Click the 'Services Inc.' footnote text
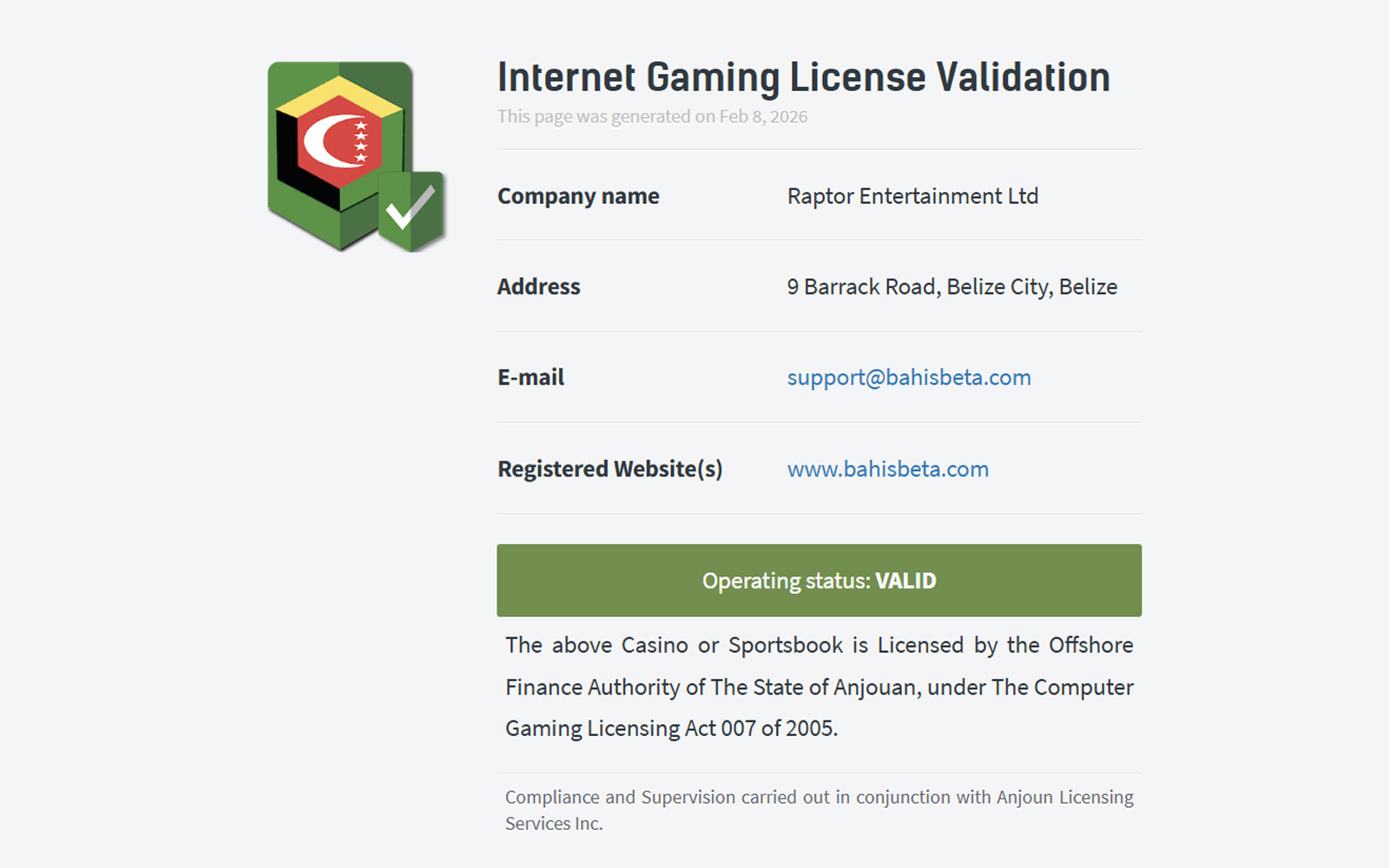 pyautogui.click(x=554, y=824)
